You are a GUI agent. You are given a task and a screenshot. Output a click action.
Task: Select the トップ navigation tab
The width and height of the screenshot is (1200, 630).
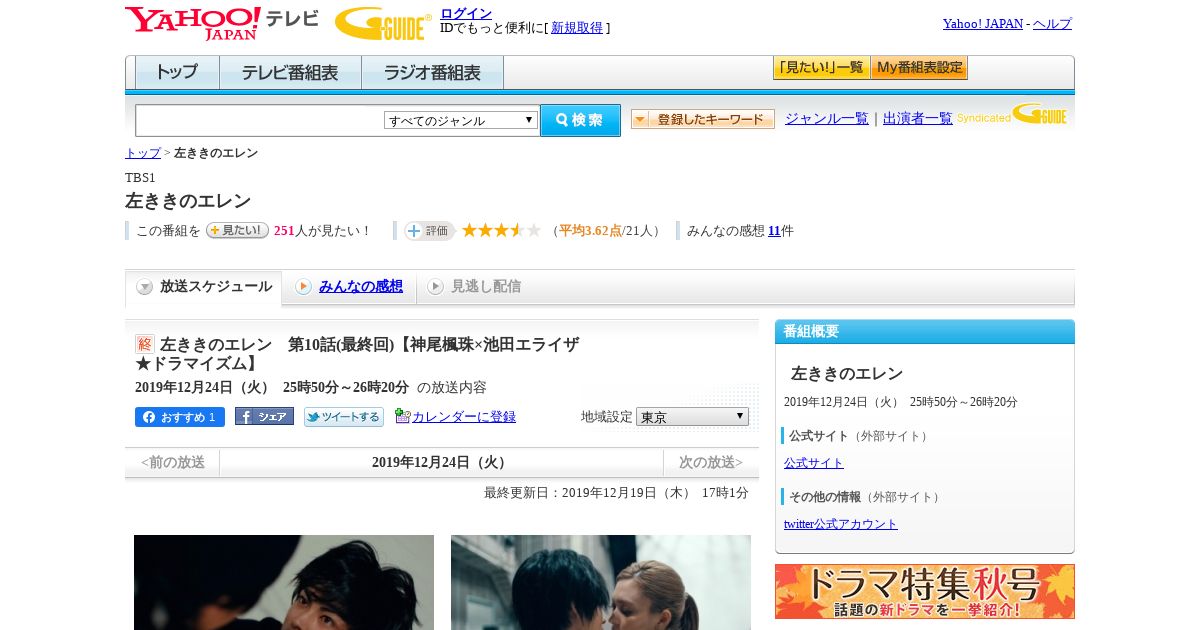pos(177,73)
